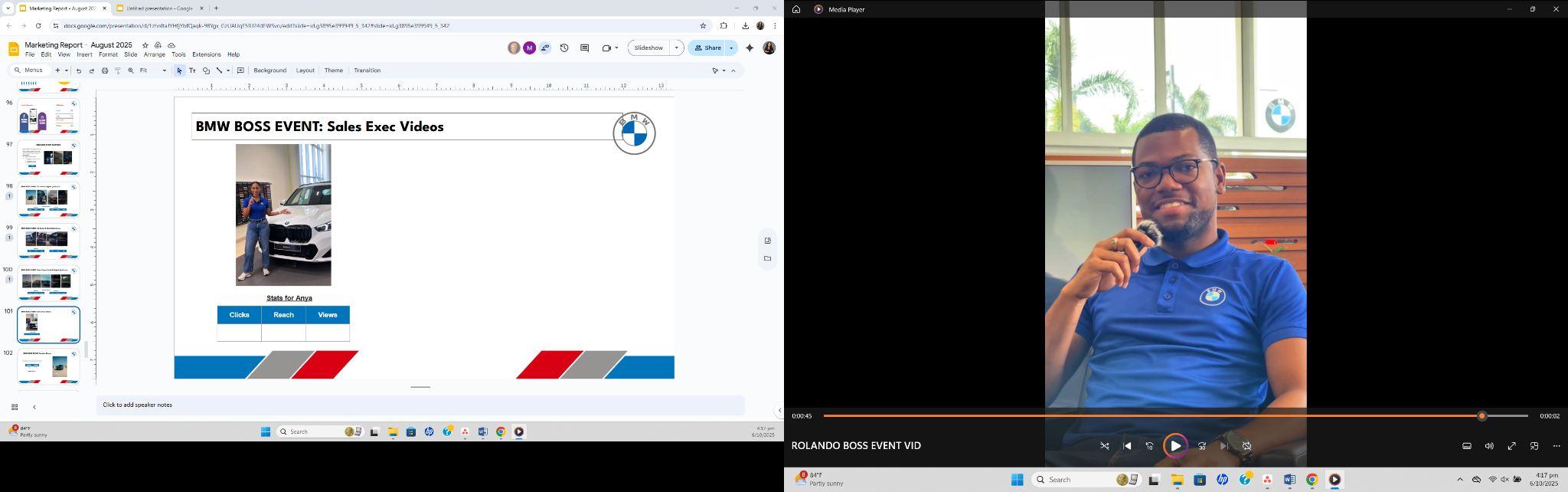Click the Layout button
This screenshot has width=1568, height=492.
point(305,71)
